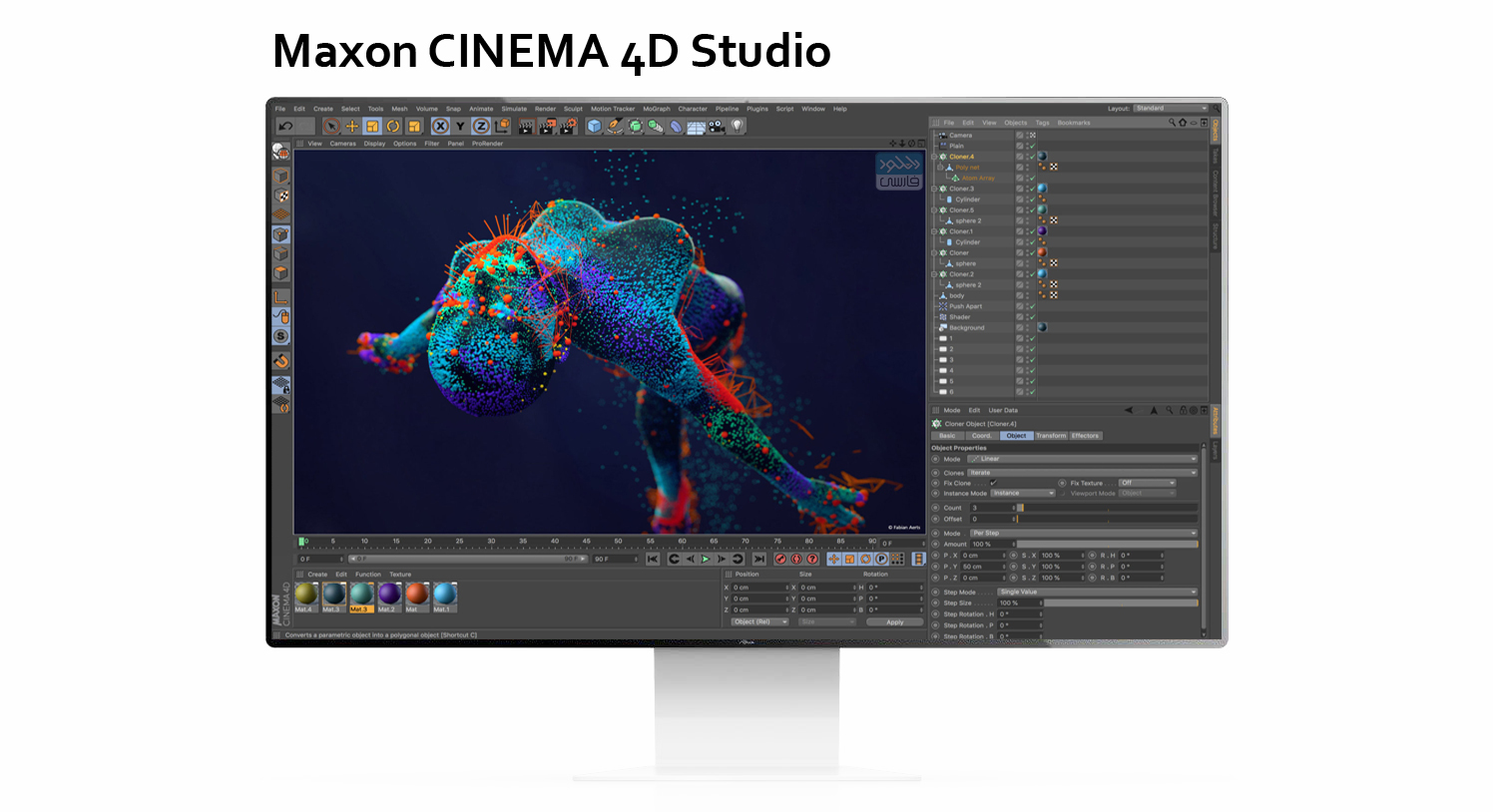Open Edit Render Settings clapperboard icon
The height and width of the screenshot is (812, 1493).
(568, 126)
